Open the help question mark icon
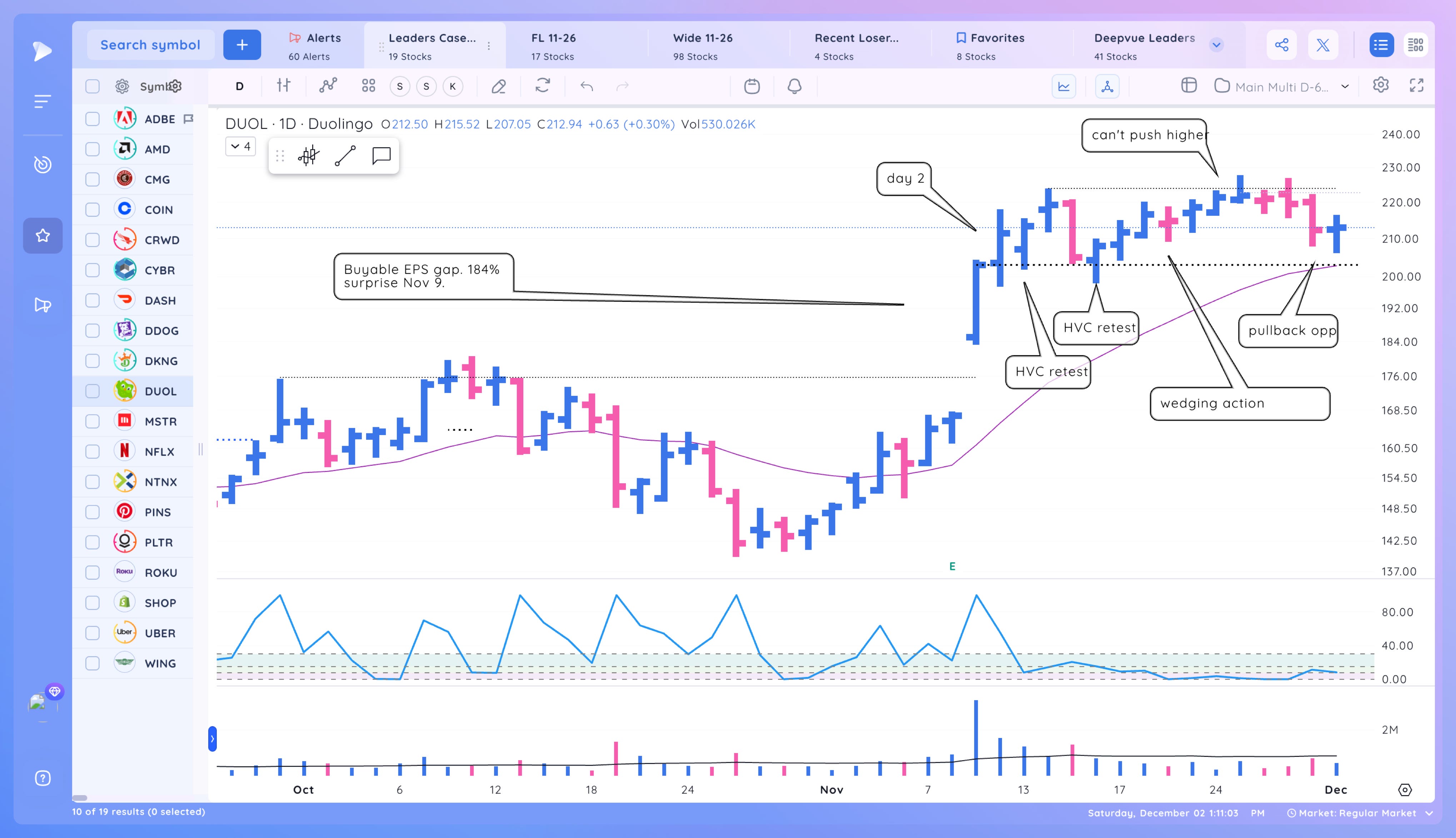1456x838 pixels. (x=43, y=778)
